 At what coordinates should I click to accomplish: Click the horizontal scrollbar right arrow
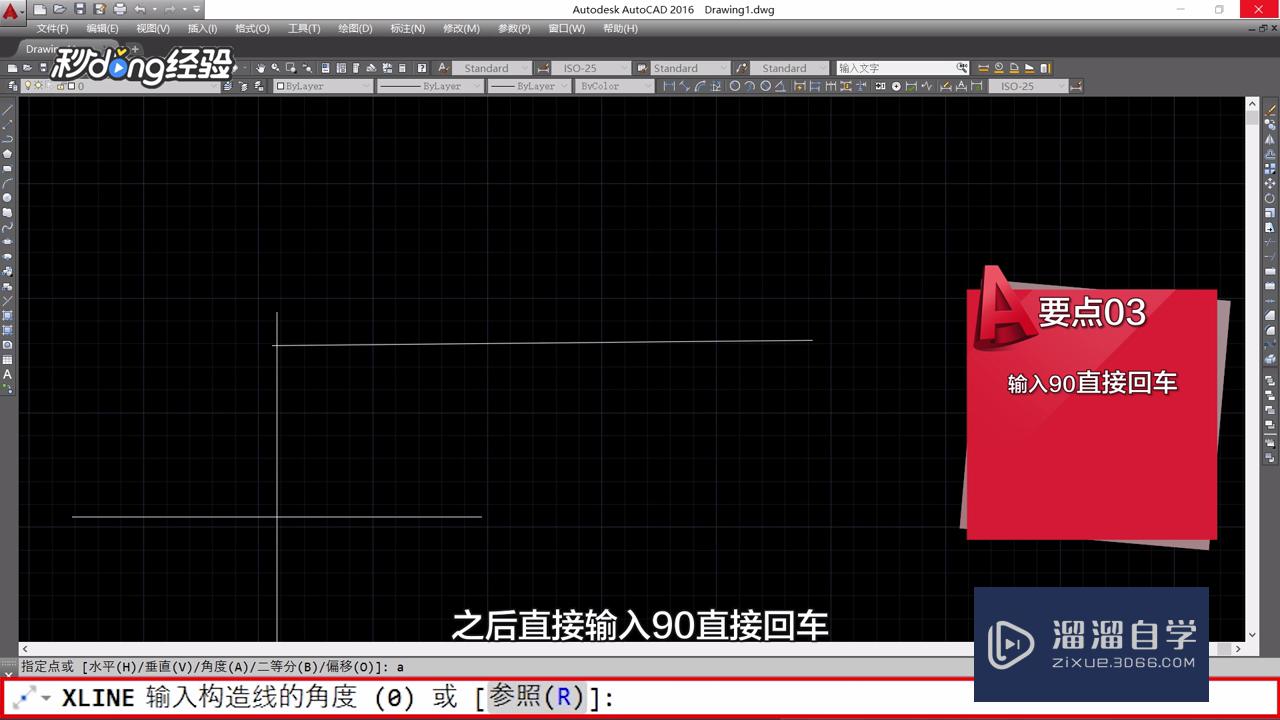pyautogui.click(x=1239, y=649)
